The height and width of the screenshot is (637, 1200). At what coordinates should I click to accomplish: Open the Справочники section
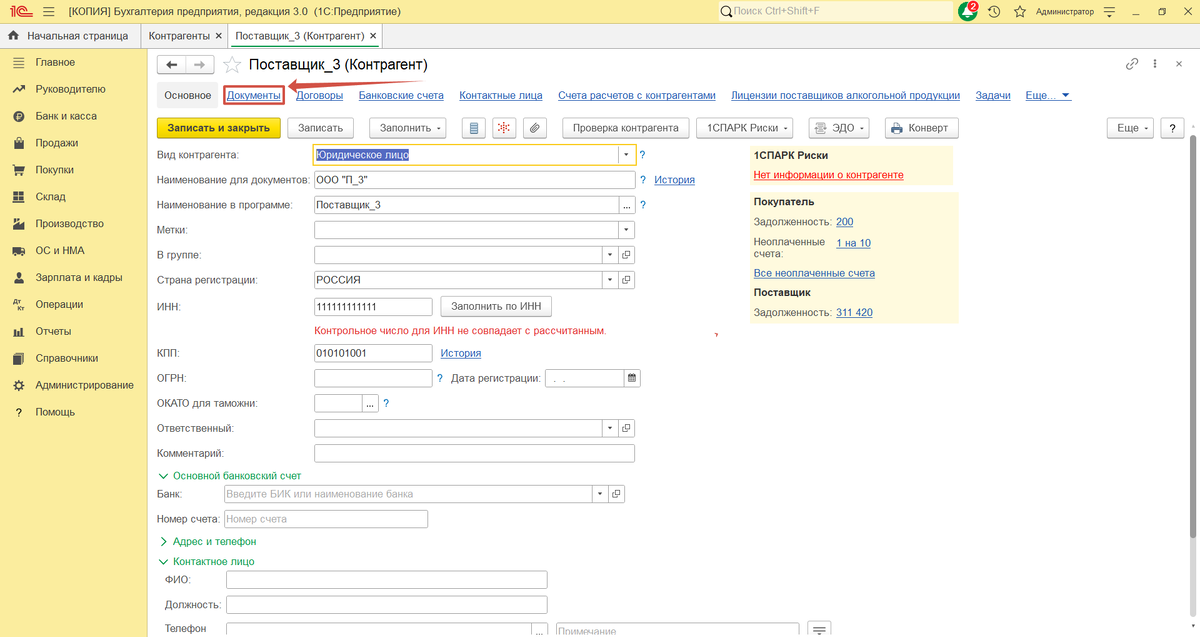[66, 358]
